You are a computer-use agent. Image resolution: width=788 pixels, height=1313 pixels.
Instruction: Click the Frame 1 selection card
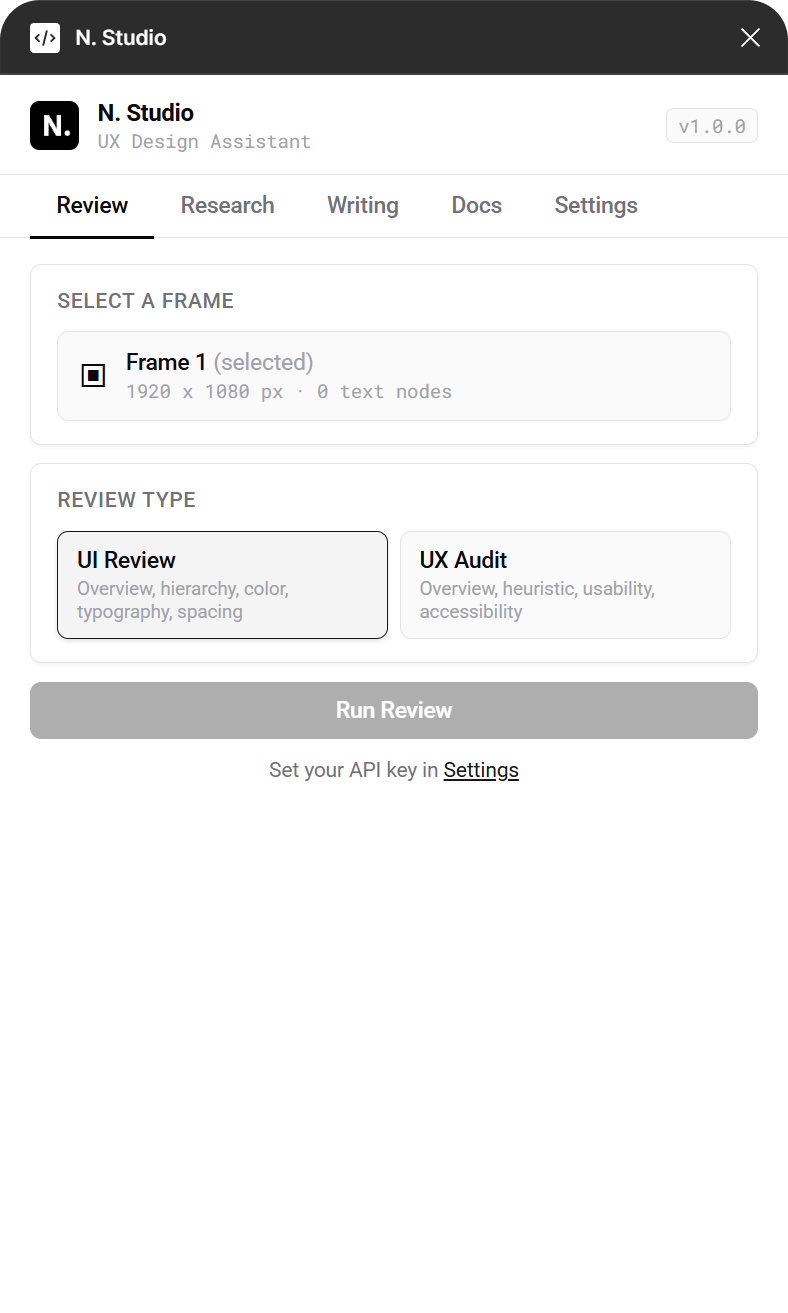coord(393,375)
